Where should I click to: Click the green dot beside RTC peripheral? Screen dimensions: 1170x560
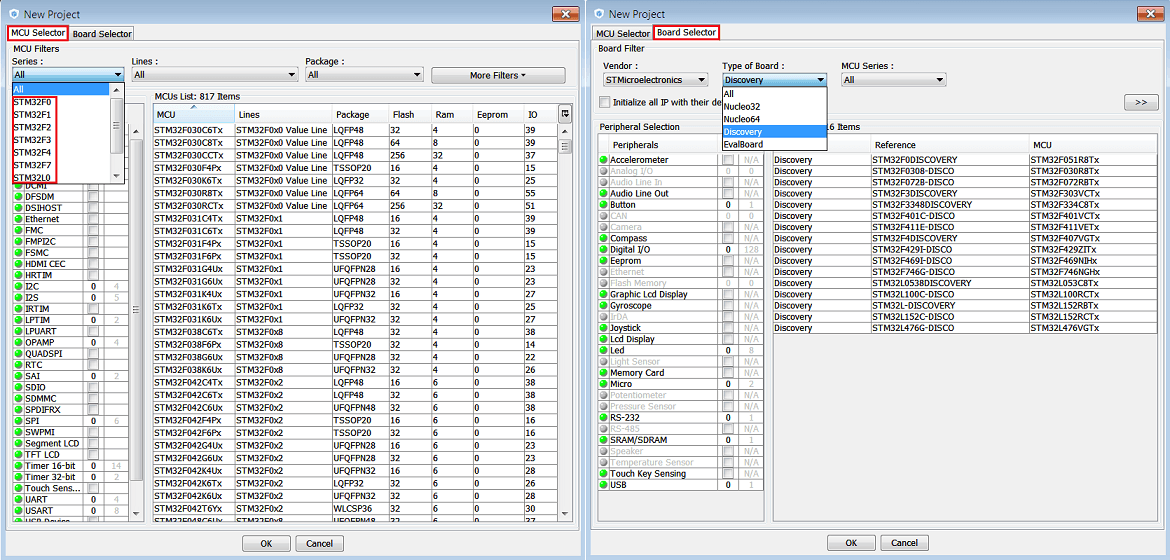click(19, 365)
